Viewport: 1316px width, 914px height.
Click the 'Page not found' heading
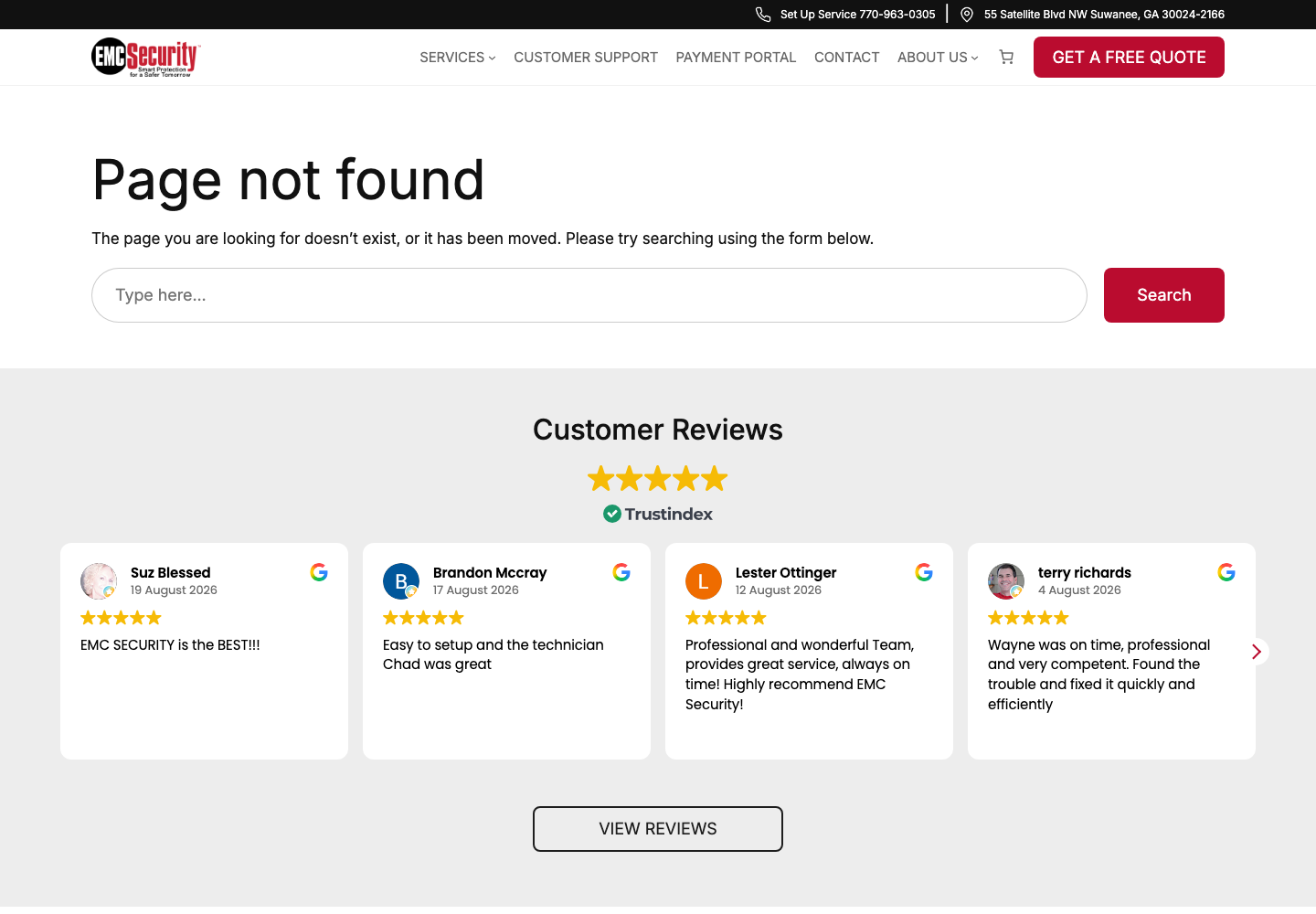[288, 179]
